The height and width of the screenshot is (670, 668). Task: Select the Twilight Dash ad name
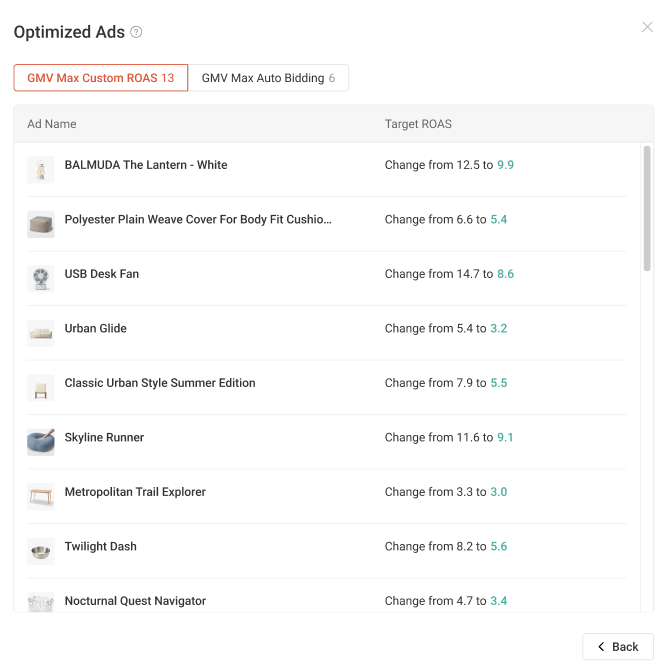pos(100,547)
